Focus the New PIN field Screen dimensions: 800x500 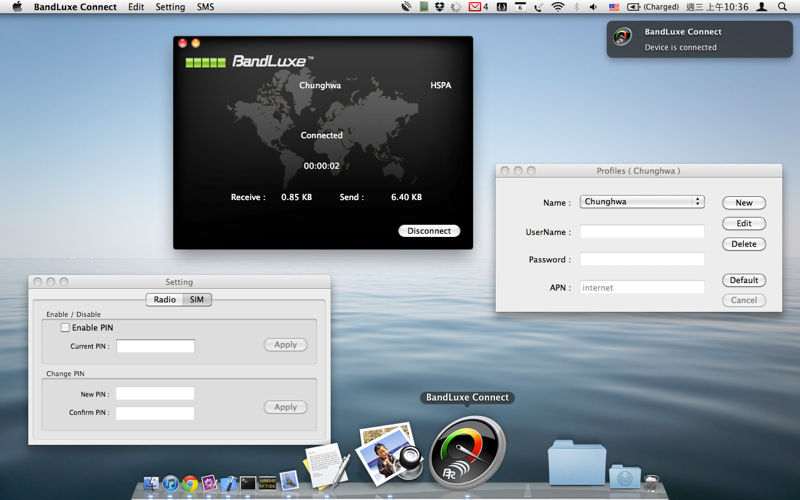click(x=155, y=393)
